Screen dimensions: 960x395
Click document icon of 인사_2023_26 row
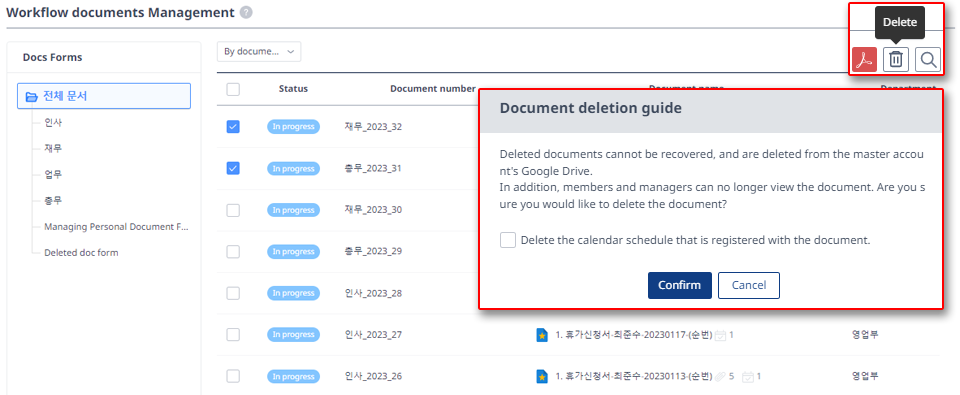541,376
